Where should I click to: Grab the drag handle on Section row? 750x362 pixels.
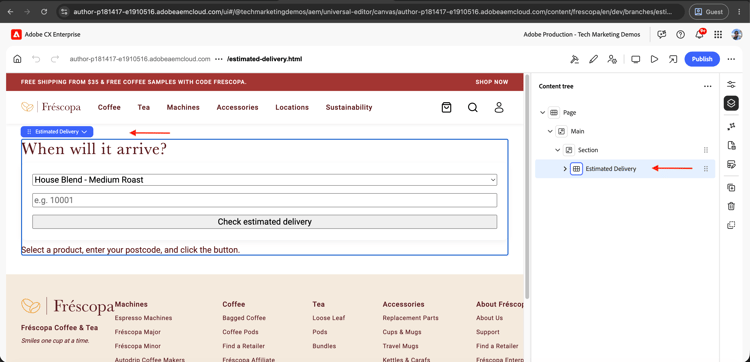tap(706, 150)
